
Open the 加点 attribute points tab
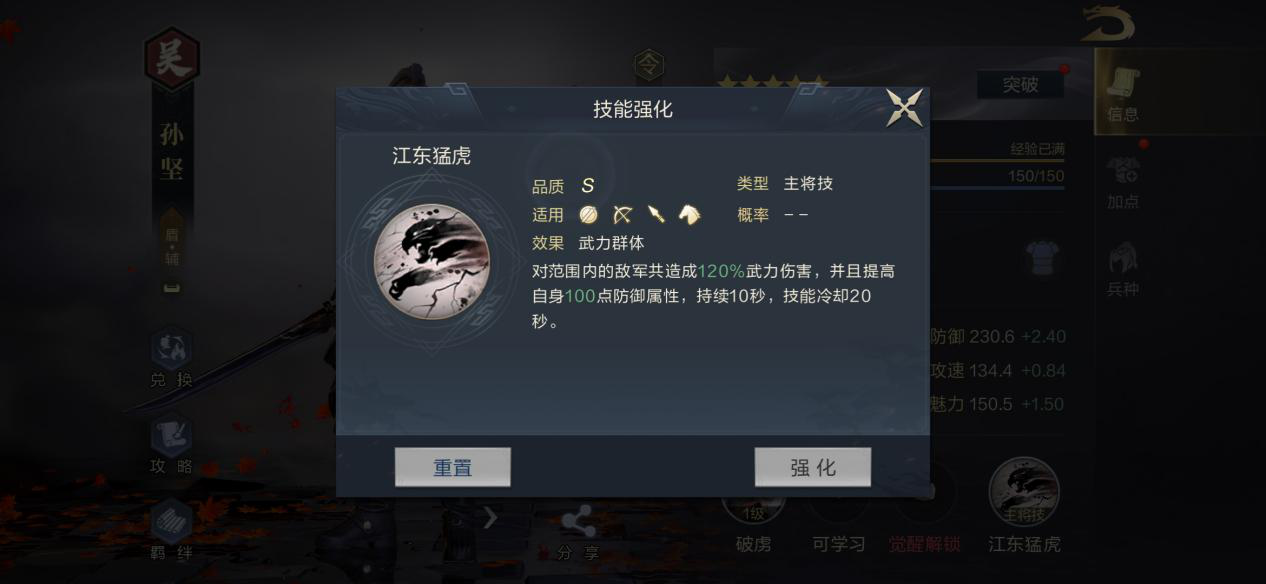1123,184
